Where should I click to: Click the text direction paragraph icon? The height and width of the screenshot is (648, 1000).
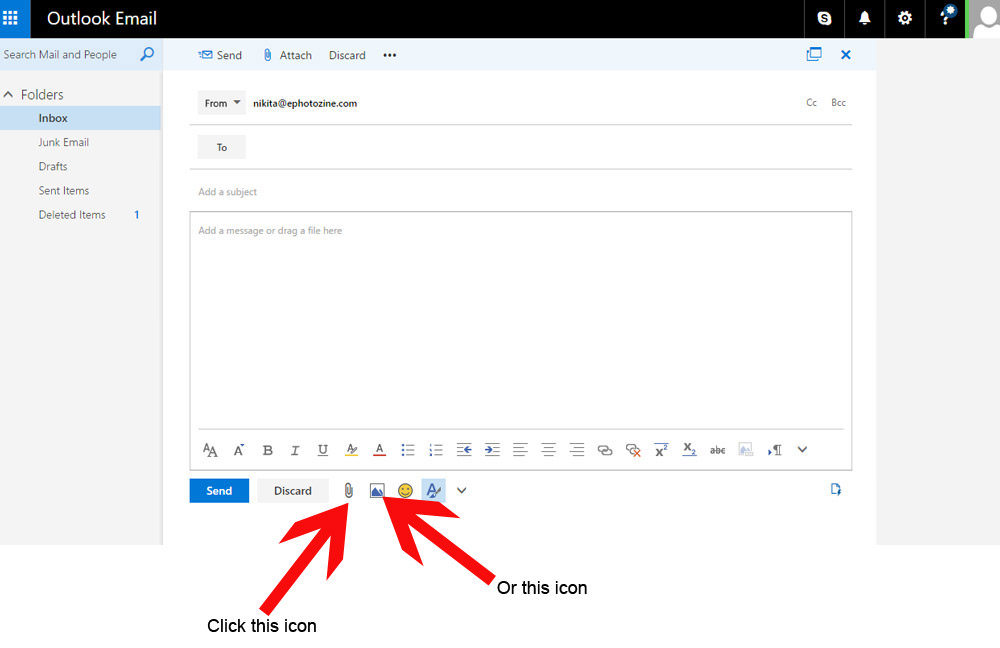point(774,450)
